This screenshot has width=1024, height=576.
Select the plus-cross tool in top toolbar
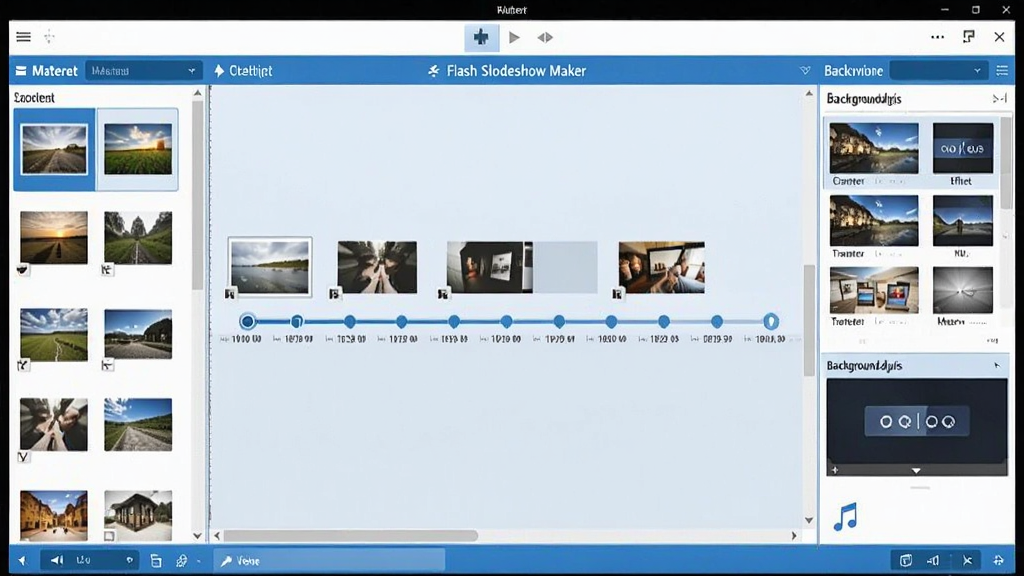(481, 37)
